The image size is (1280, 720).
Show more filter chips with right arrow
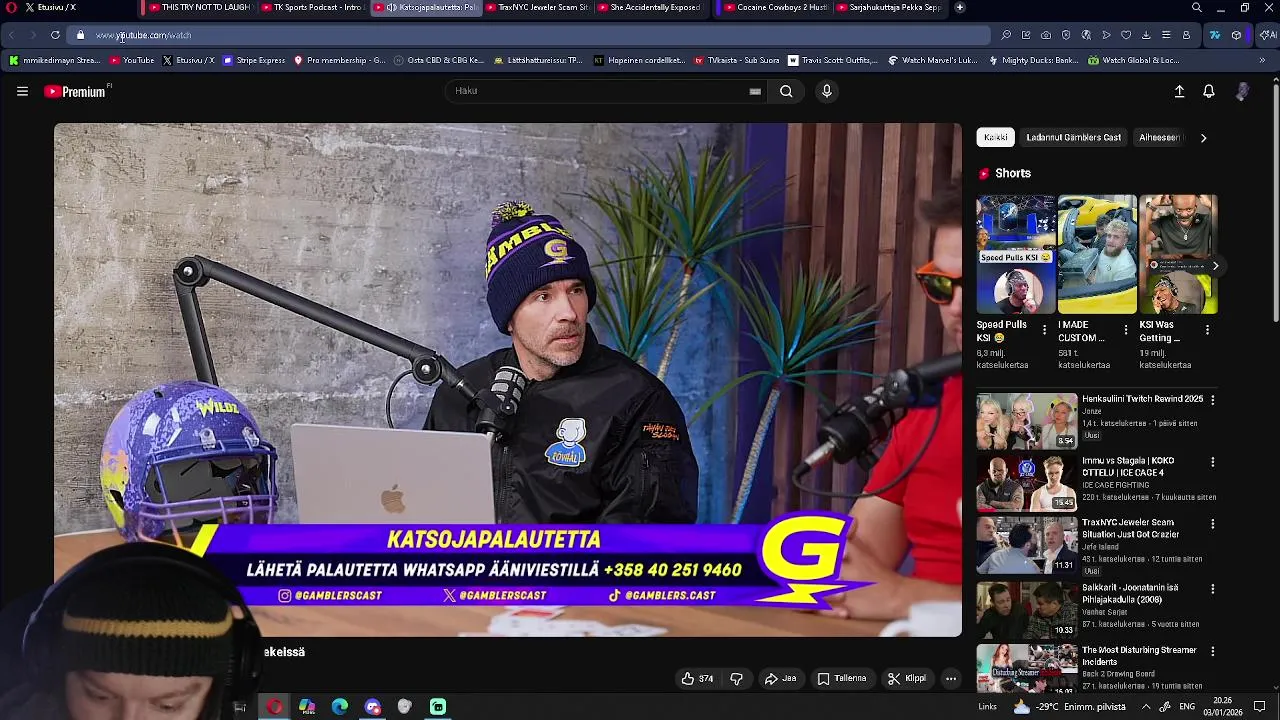(1203, 138)
